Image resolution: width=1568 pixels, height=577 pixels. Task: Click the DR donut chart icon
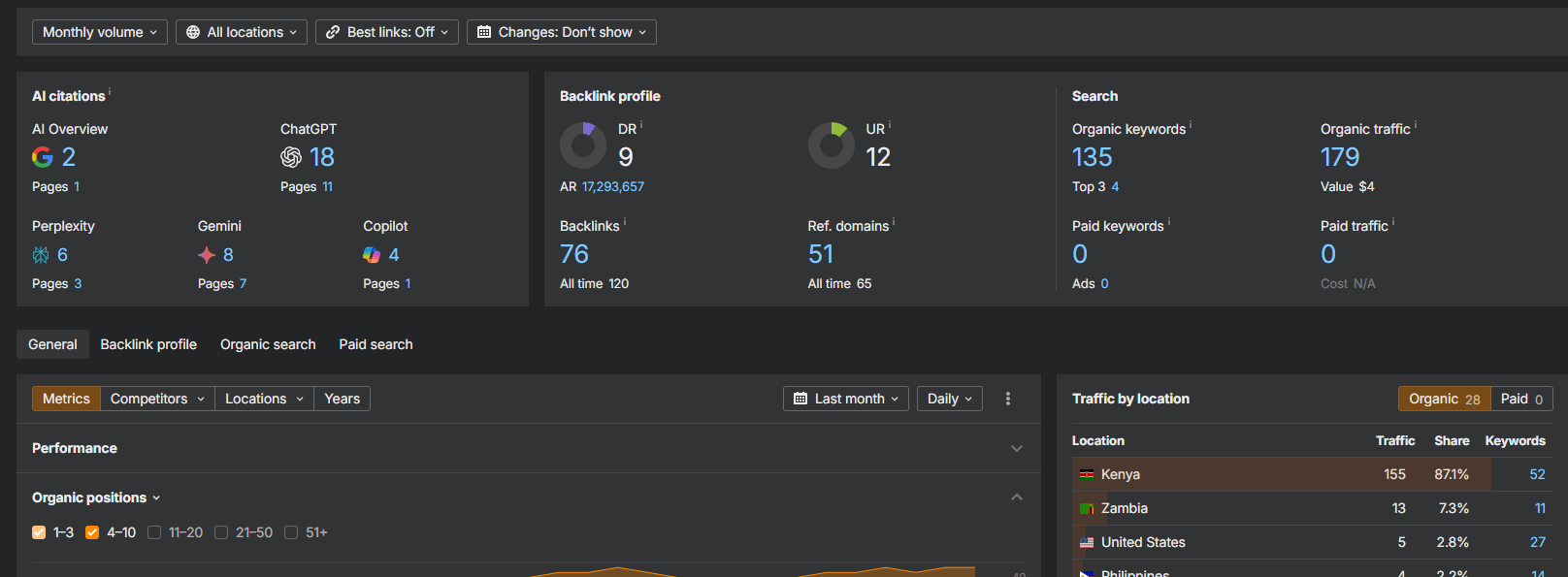coord(583,145)
